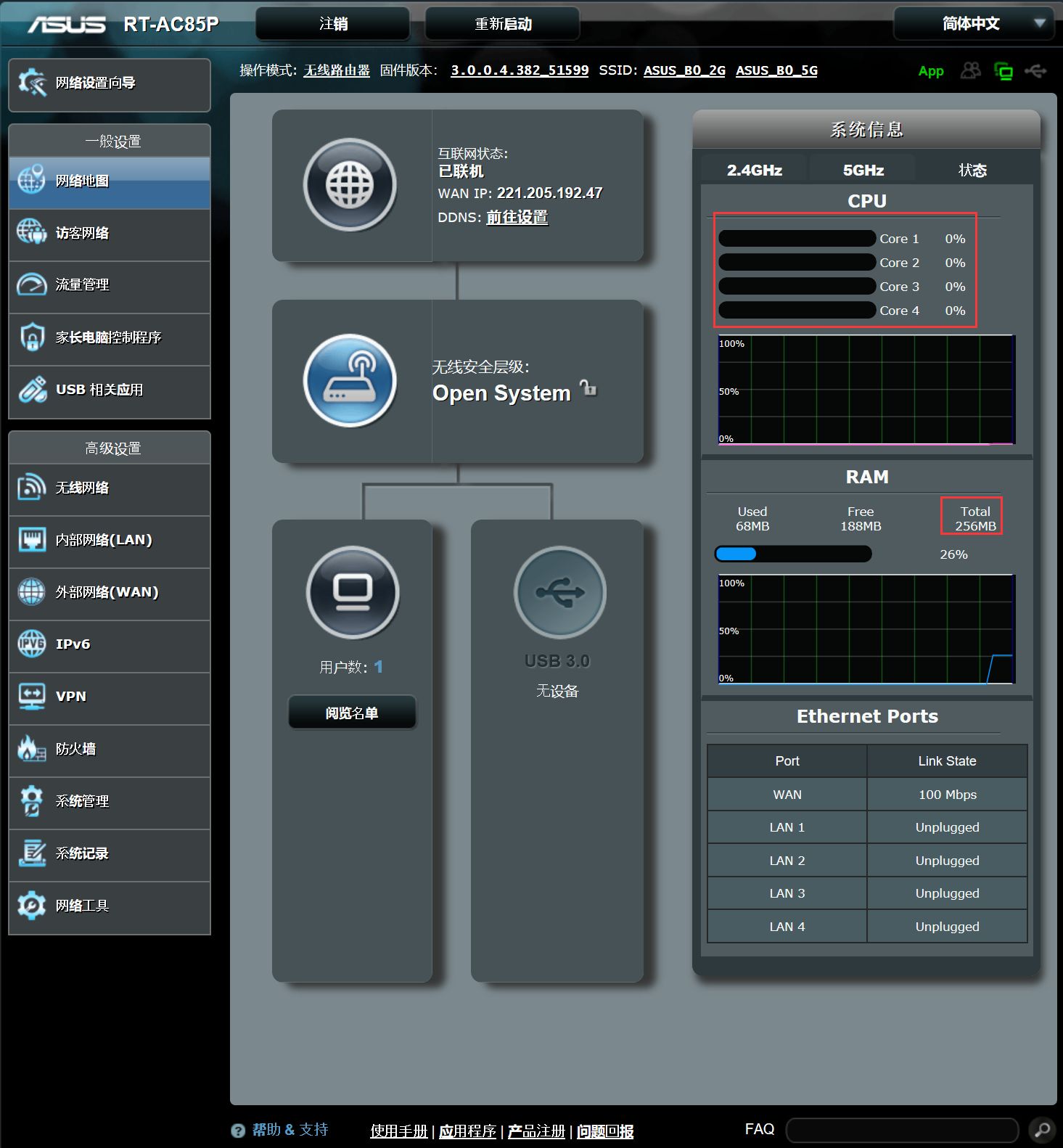Select the 网络地图 globe icon
This screenshot has height=1148, width=1063.
point(31,181)
